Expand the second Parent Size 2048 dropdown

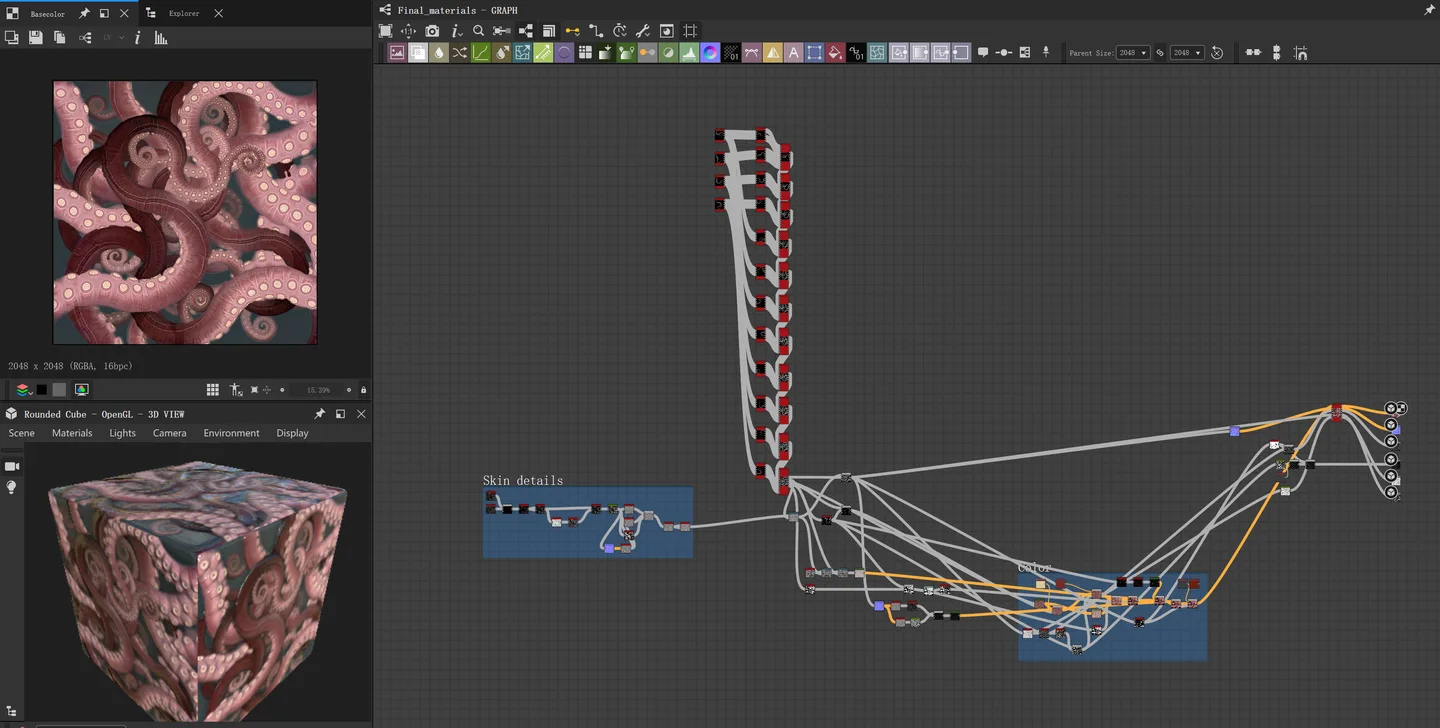click(x=1187, y=53)
